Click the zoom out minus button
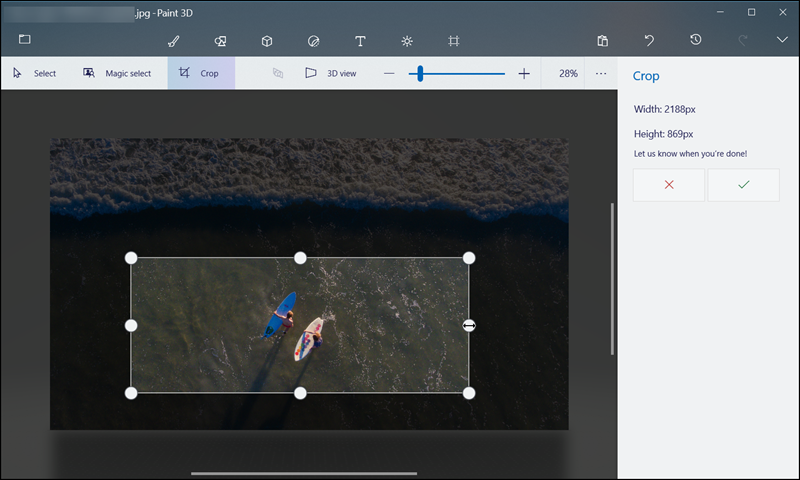 (x=389, y=74)
